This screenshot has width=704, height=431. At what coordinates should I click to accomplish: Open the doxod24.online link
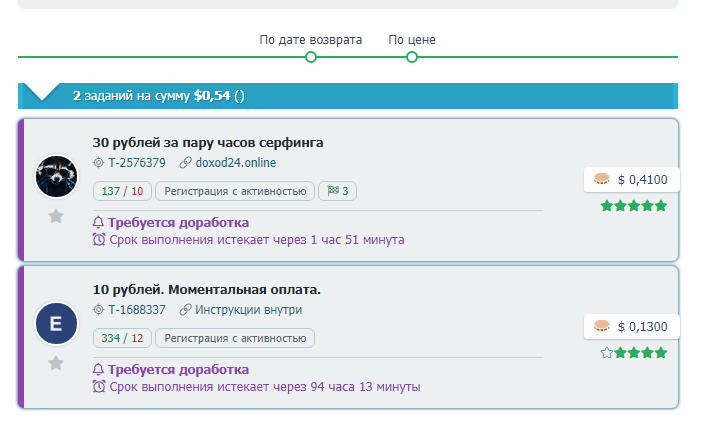[x=236, y=163]
